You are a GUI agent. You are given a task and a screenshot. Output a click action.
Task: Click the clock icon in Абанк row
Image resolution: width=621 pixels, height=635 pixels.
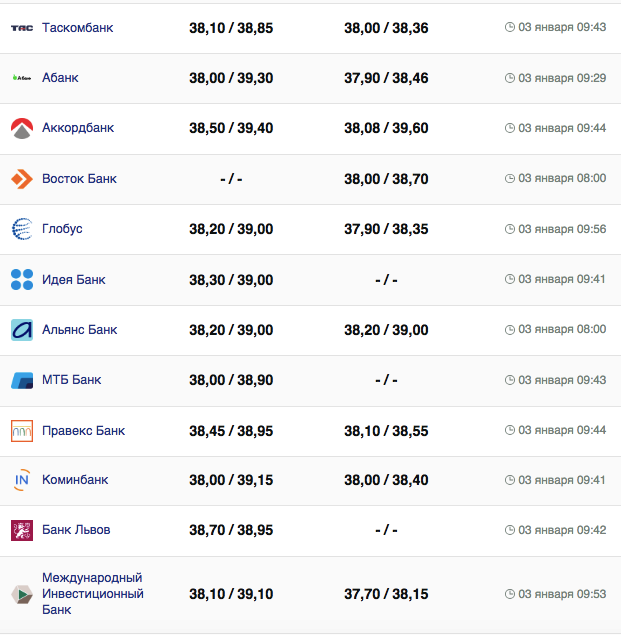(x=510, y=78)
